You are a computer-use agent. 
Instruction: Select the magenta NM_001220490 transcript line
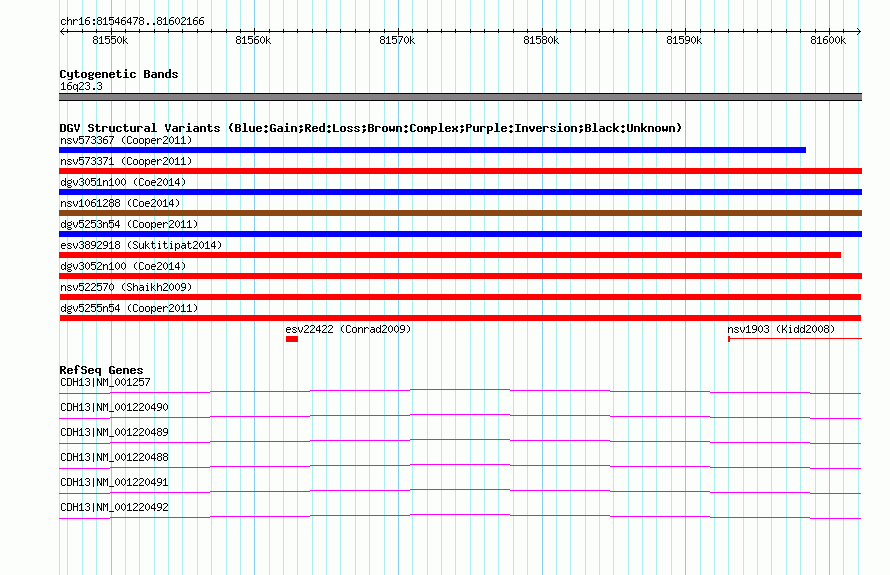[460, 416]
